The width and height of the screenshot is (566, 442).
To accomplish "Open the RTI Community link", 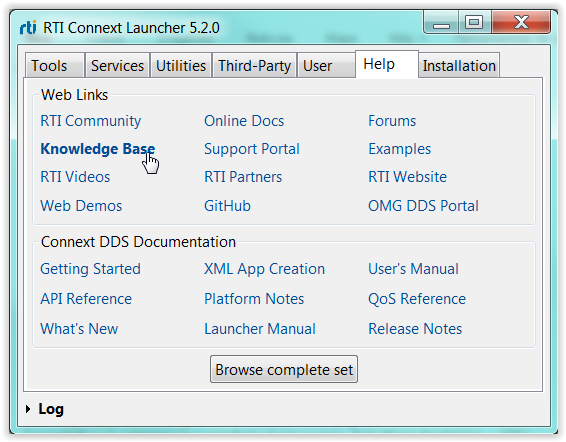I will click(x=91, y=121).
